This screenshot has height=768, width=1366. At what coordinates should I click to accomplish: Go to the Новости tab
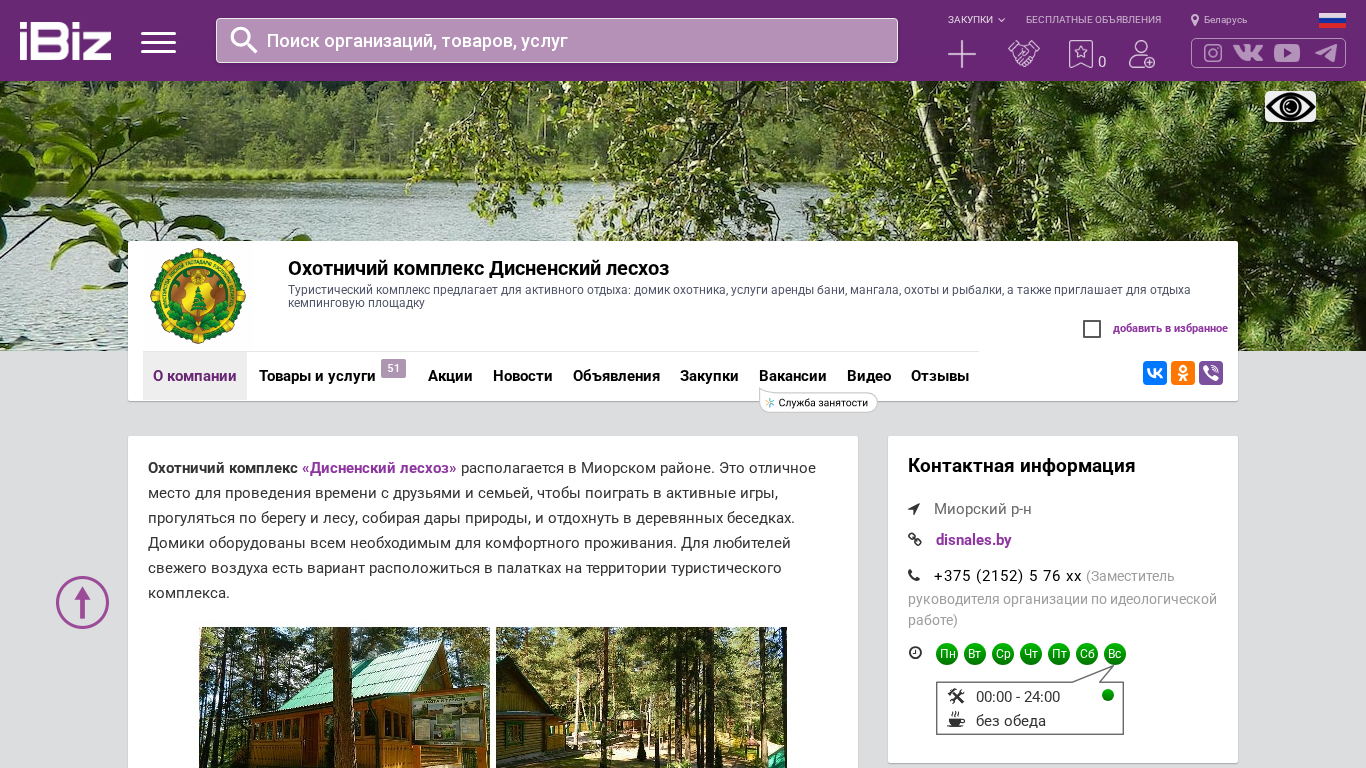click(523, 376)
